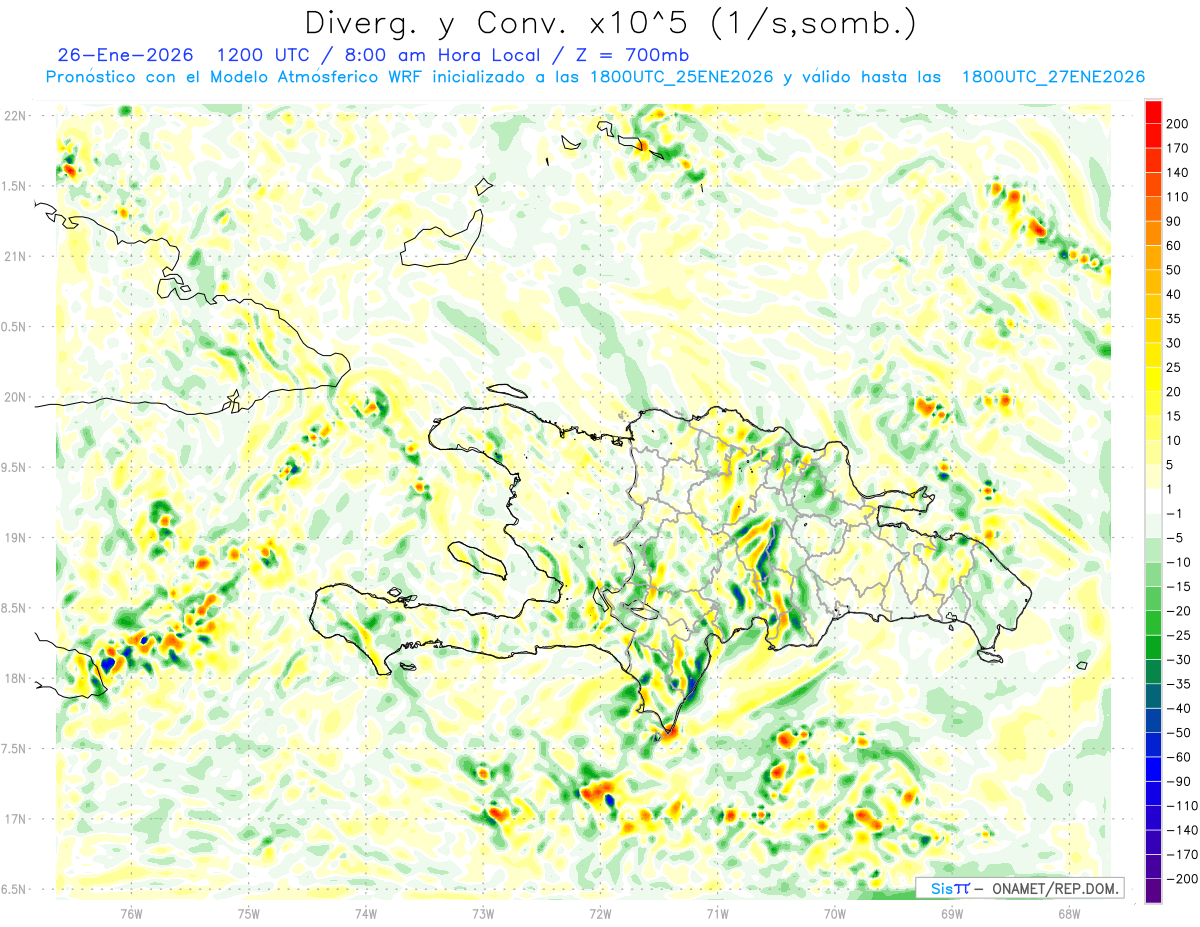Click the '70W' longitude label
The image size is (1200, 927).
(834, 913)
